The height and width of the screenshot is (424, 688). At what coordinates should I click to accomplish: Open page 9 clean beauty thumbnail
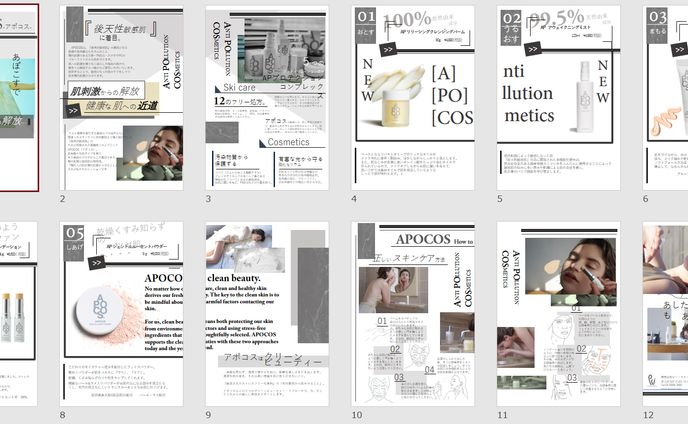267,314
